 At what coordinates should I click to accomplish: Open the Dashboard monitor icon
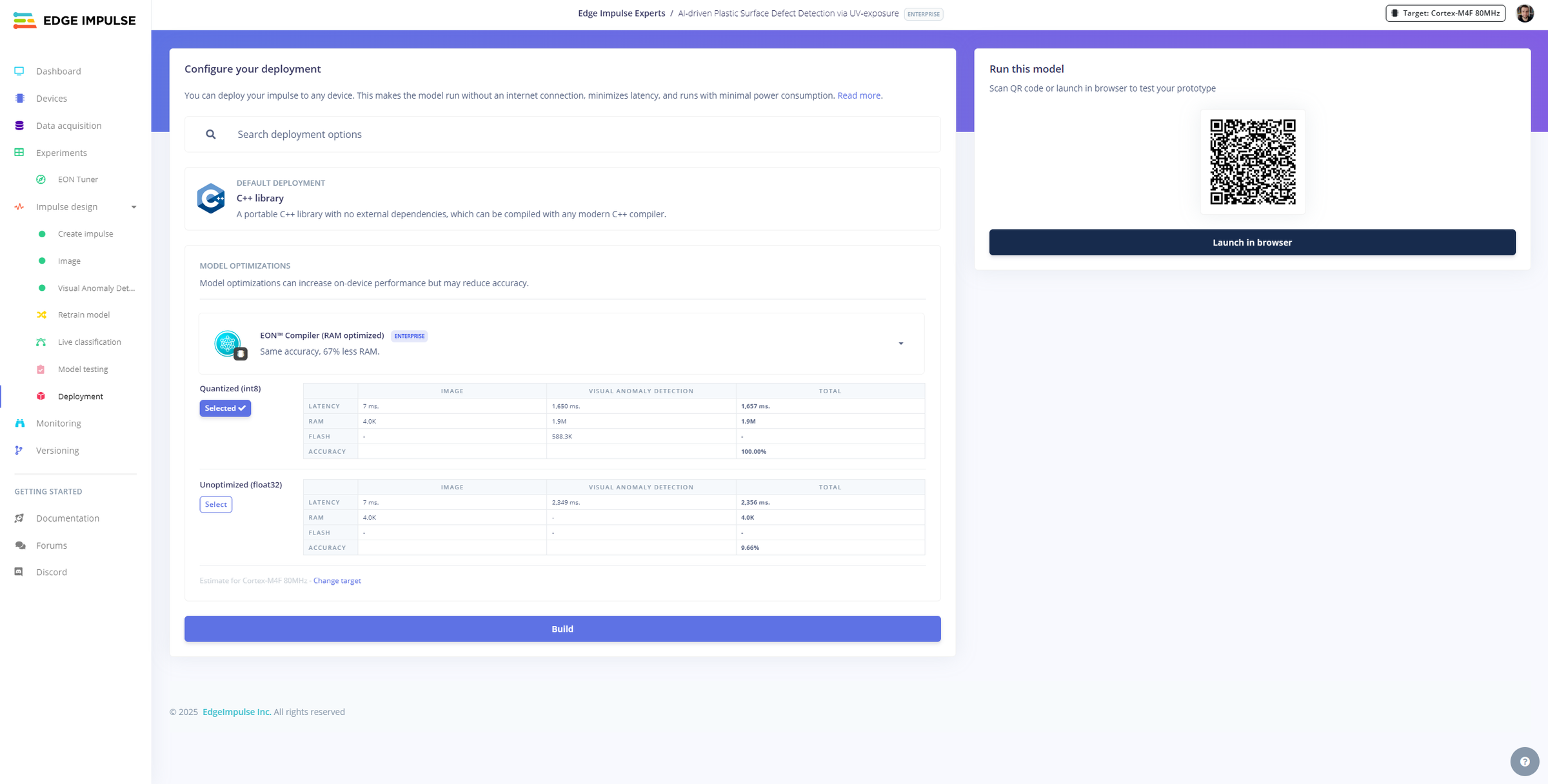point(19,71)
